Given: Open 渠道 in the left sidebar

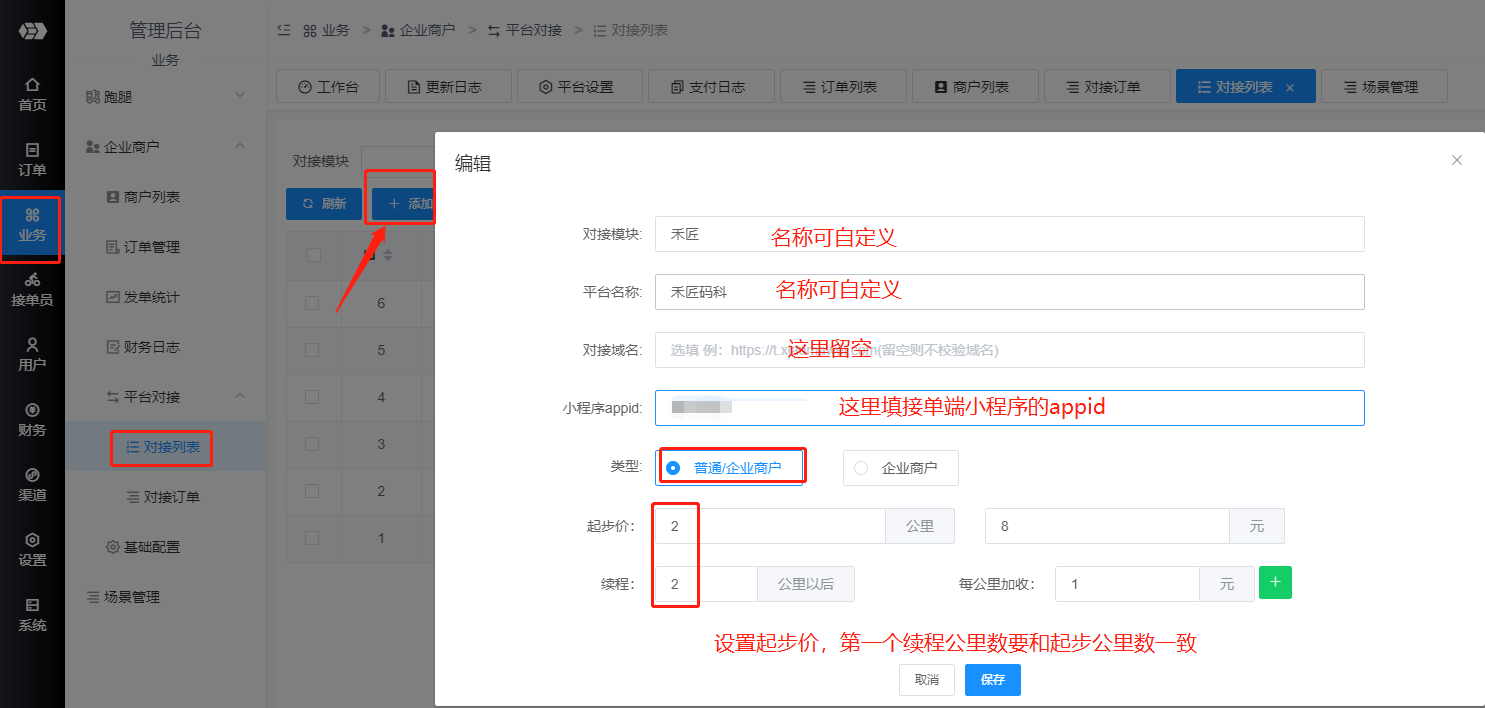Looking at the screenshot, I should tap(32, 484).
